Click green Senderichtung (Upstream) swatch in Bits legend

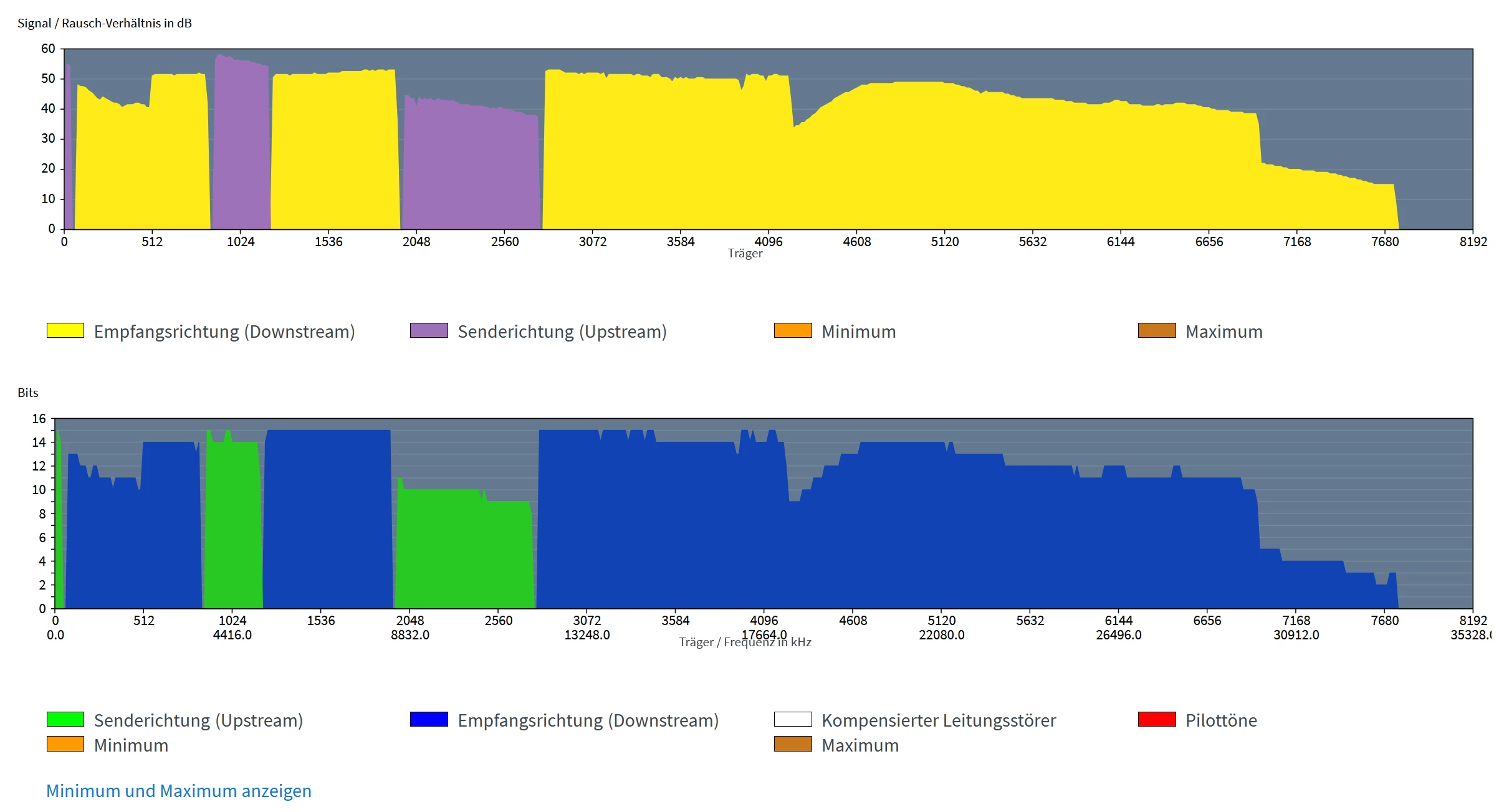tap(65, 719)
